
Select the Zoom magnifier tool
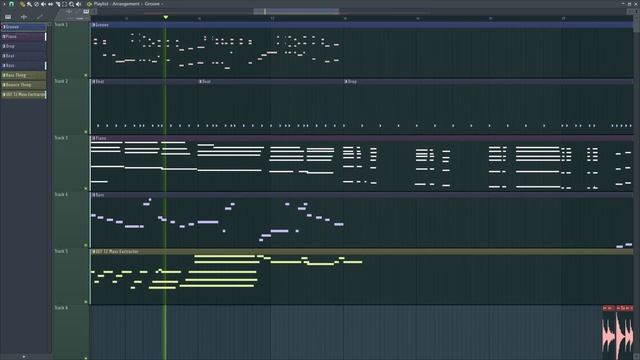click(71, 4)
